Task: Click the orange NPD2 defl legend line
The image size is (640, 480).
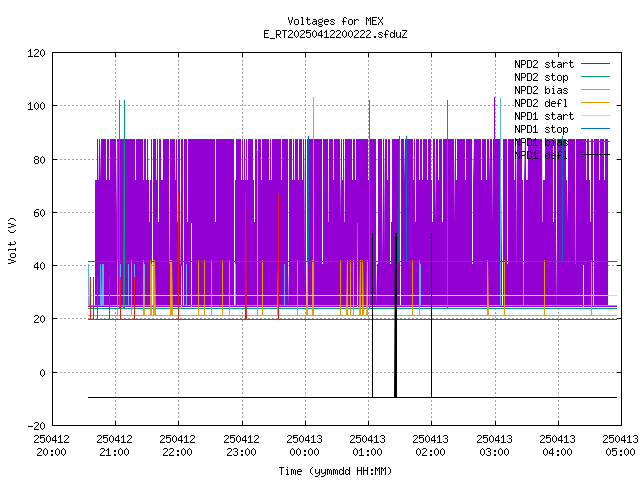Action: [x=596, y=103]
